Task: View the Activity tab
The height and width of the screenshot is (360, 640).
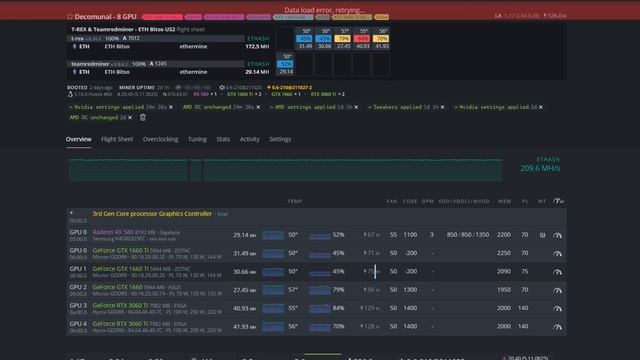Action: pos(249,139)
